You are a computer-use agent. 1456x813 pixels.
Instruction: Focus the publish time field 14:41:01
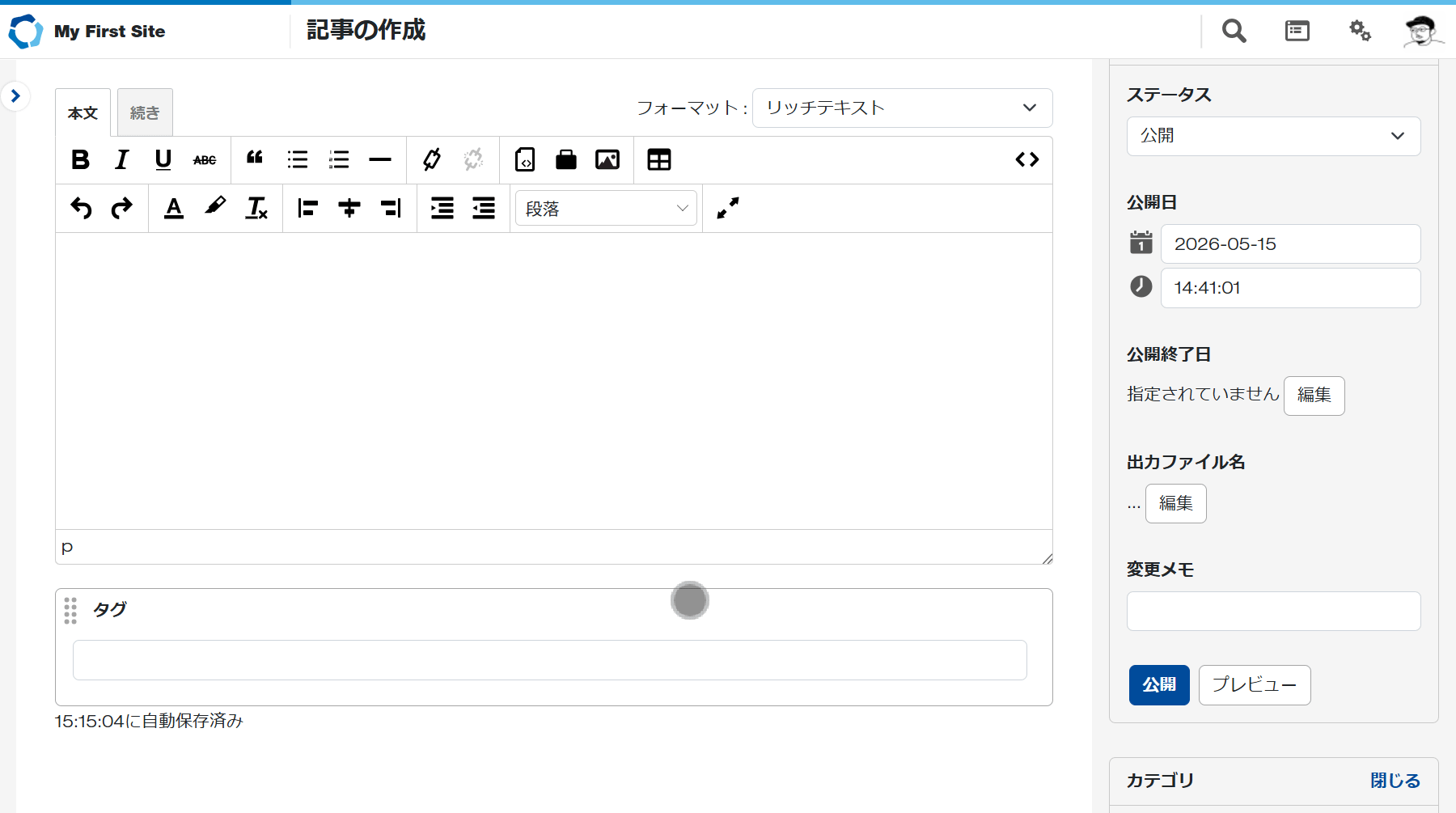point(1290,288)
